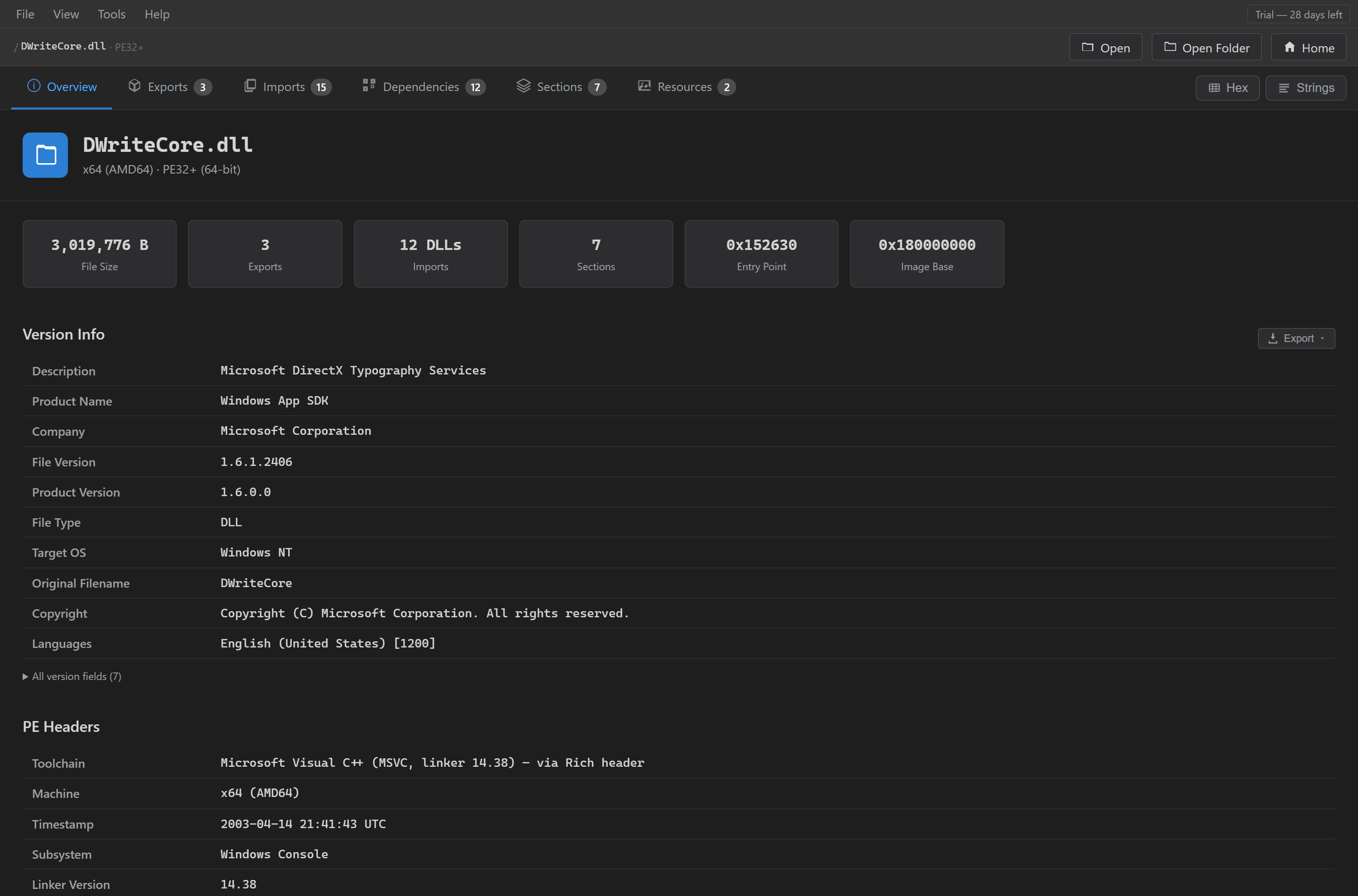Image resolution: width=1358 pixels, height=896 pixels.
Task: Click the Toolchain value Microsoft Visual C++
Action: (432, 763)
